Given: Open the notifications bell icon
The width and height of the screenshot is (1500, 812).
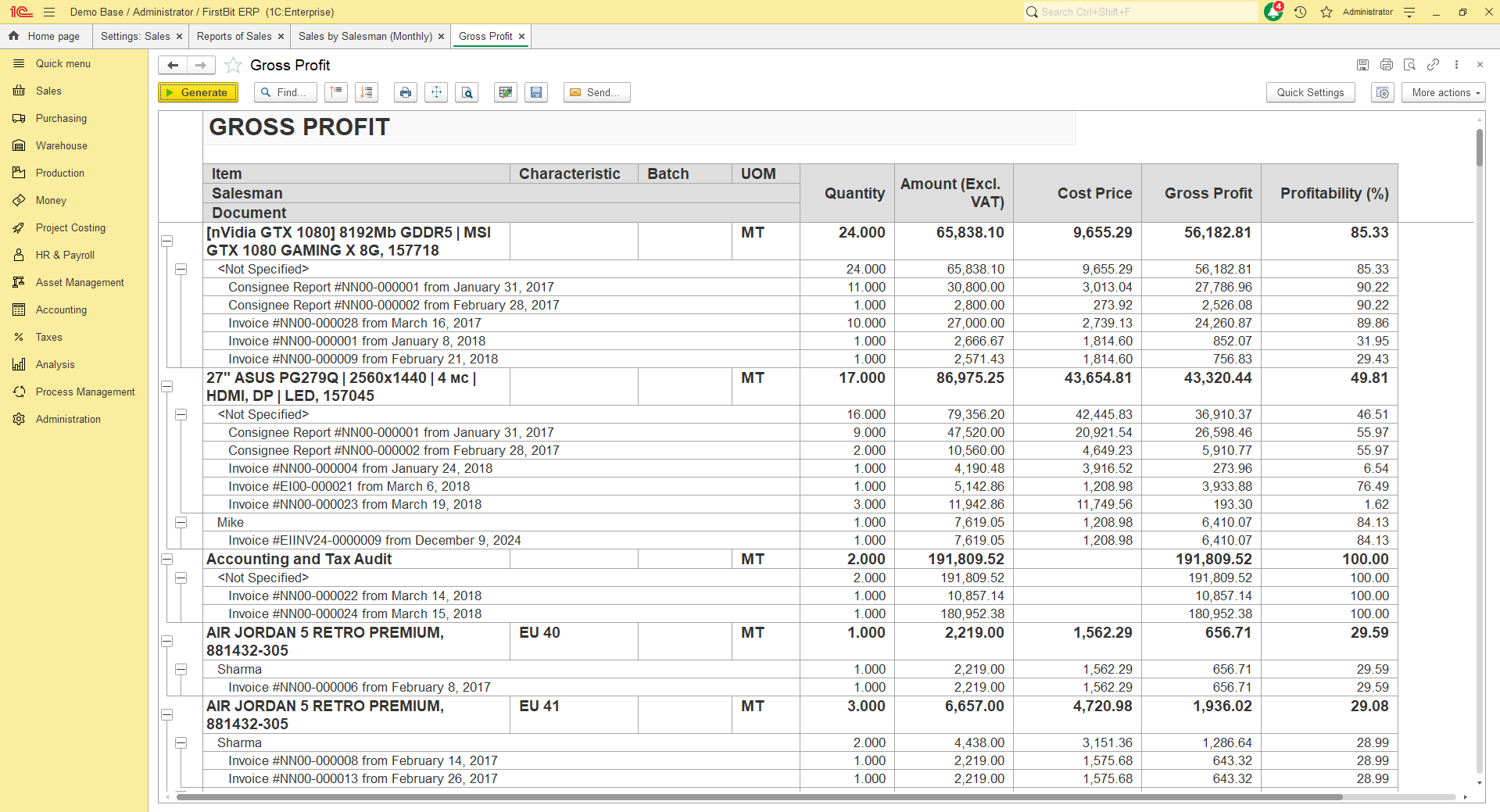Looking at the screenshot, I should point(1273,13).
